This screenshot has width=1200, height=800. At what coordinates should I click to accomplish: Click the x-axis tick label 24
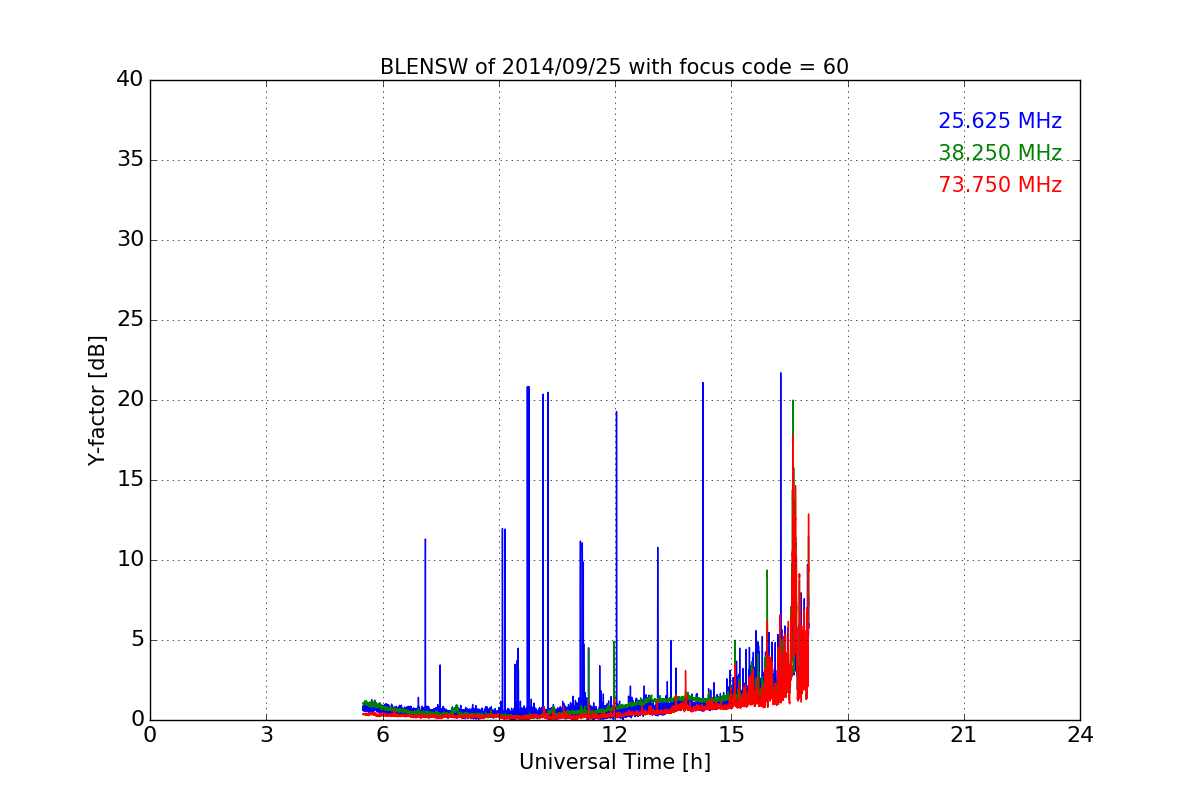(x=1080, y=735)
